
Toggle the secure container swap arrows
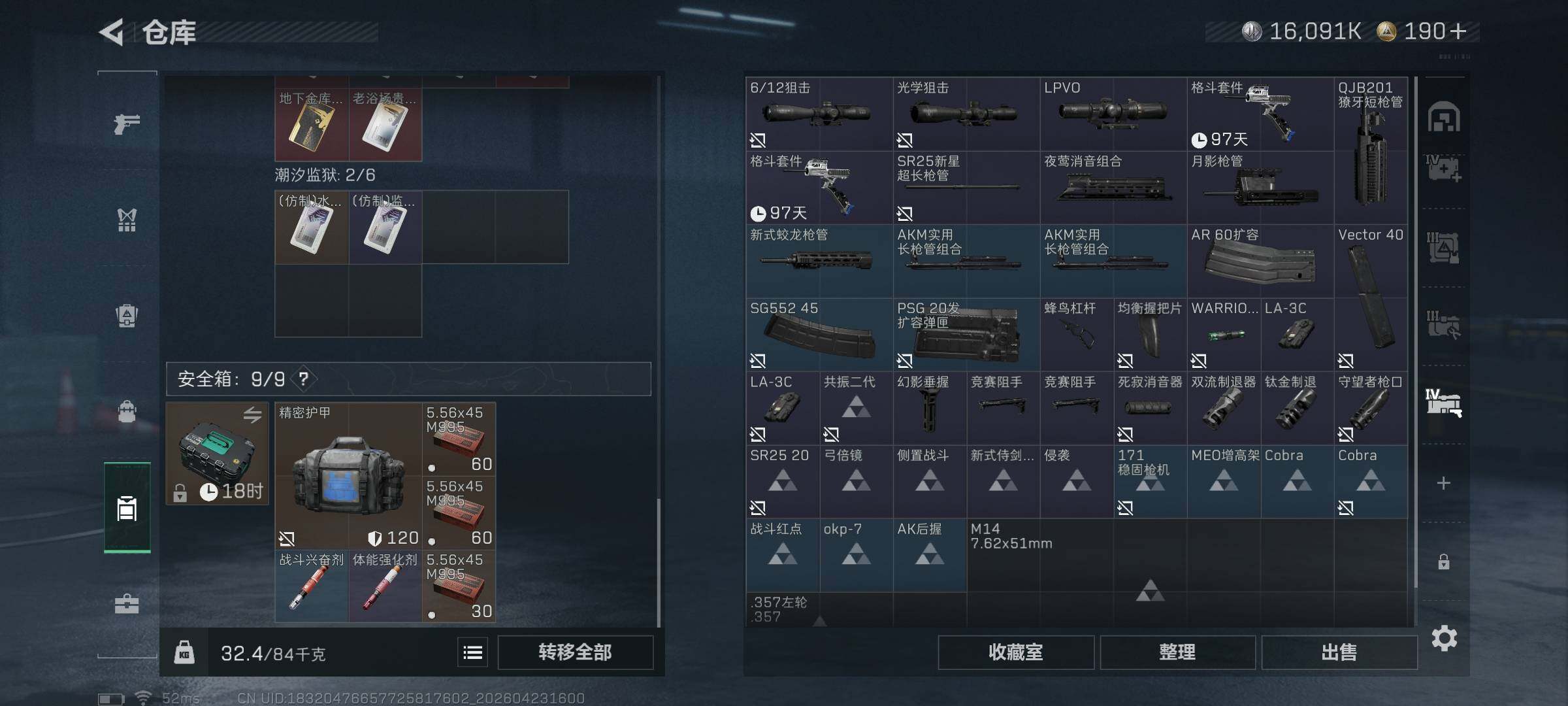[253, 414]
